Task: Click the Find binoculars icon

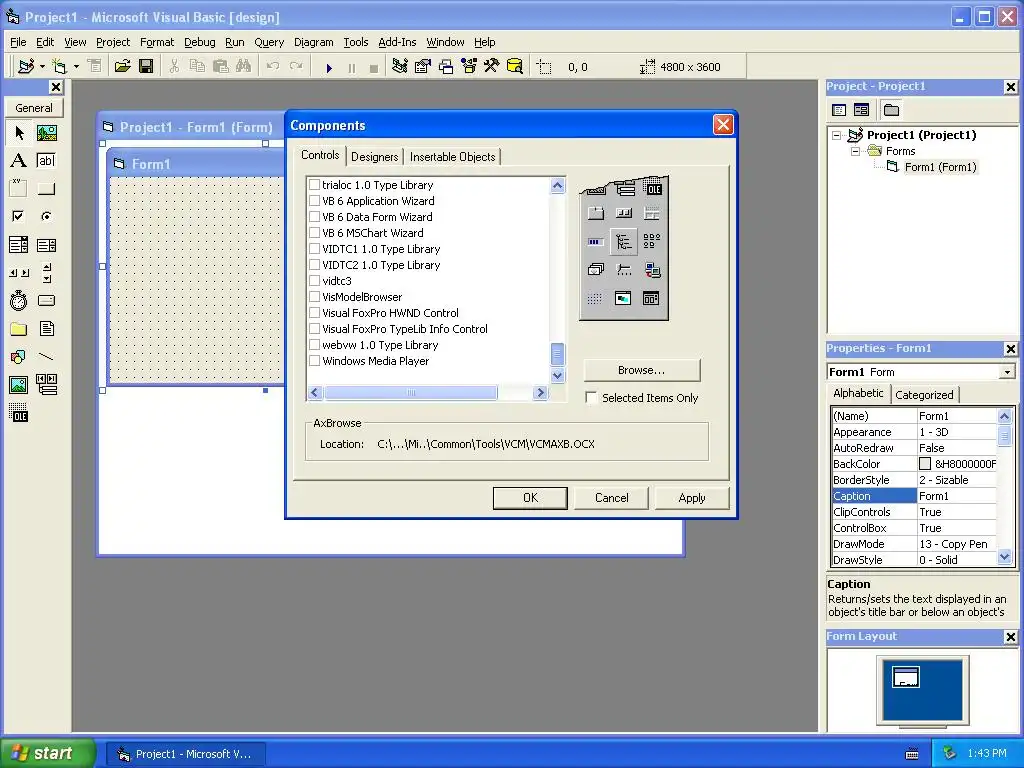Action: tap(244, 67)
